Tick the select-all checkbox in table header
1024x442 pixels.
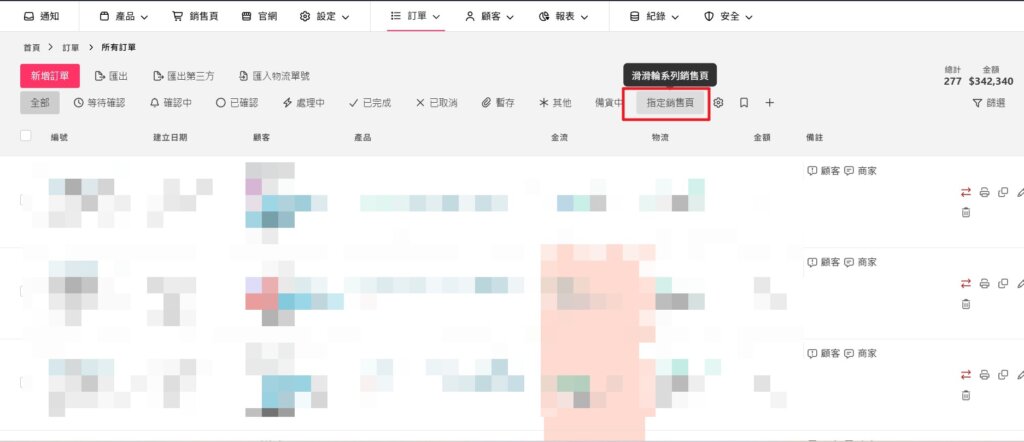(x=25, y=136)
